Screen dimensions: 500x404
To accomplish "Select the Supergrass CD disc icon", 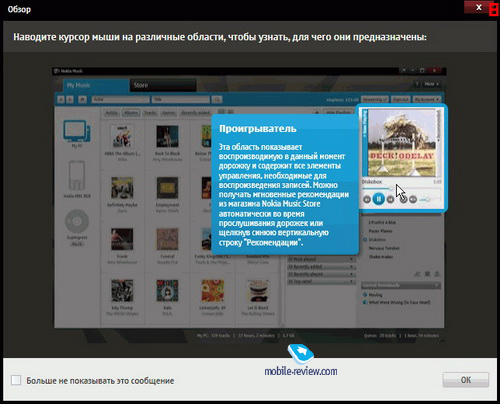I will (77, 221).
